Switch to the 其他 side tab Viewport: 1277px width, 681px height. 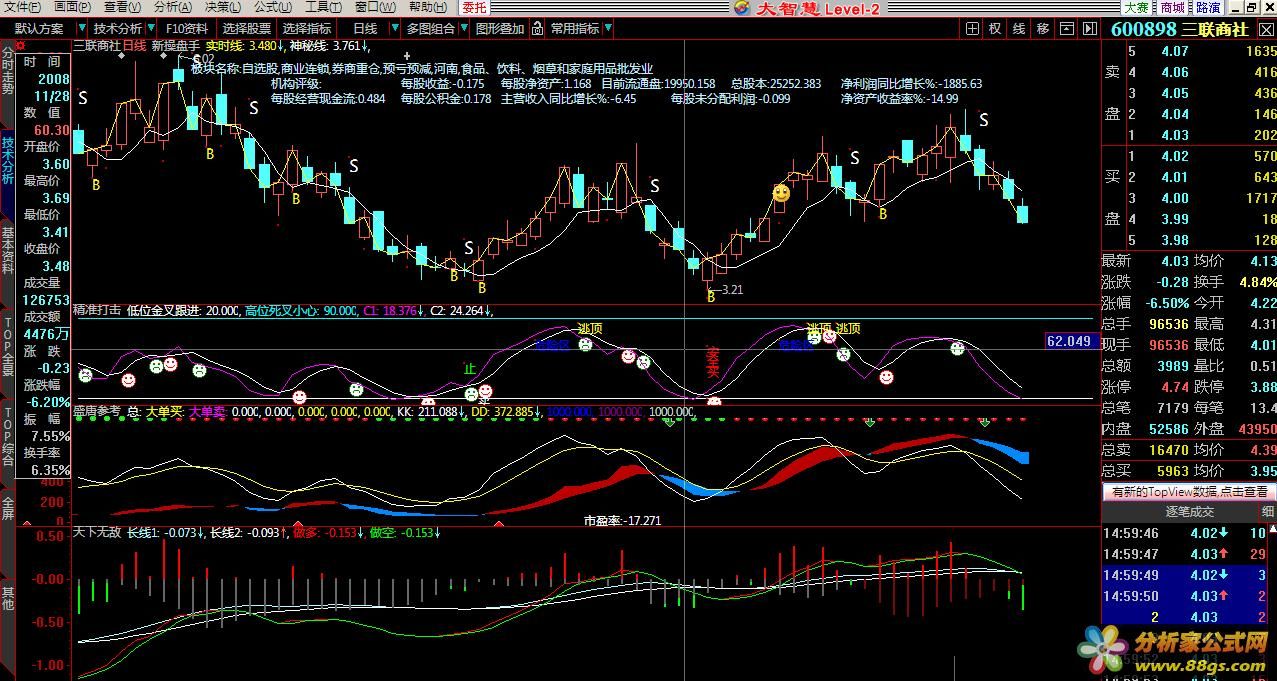[7, 598]
